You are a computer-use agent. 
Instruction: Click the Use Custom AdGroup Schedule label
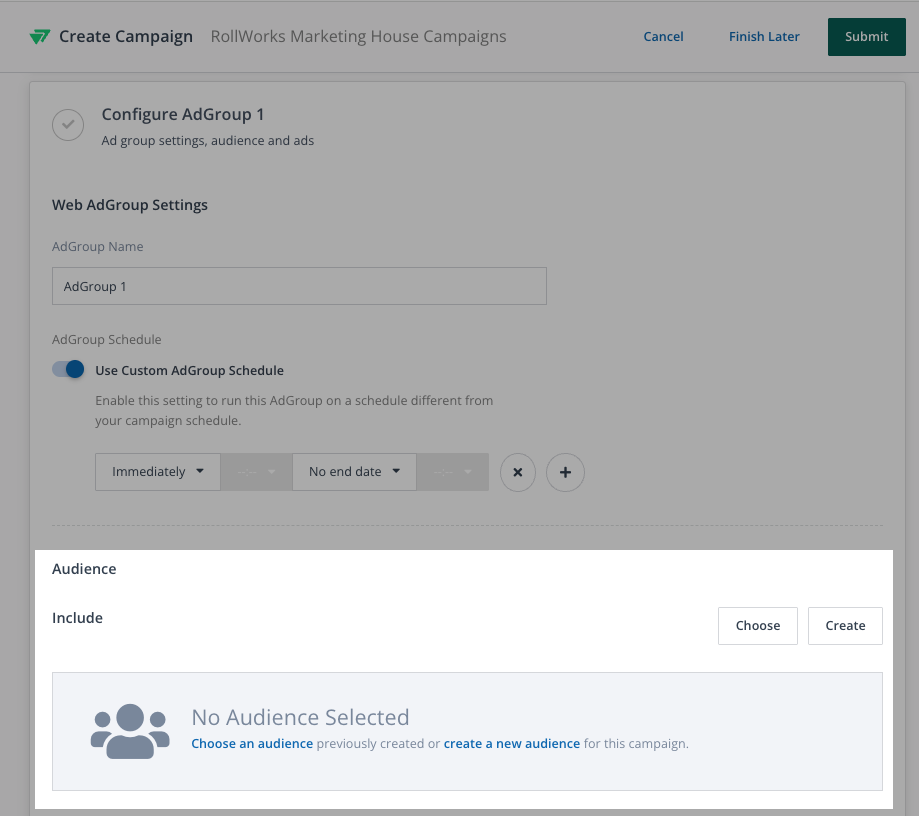point(189,370)
